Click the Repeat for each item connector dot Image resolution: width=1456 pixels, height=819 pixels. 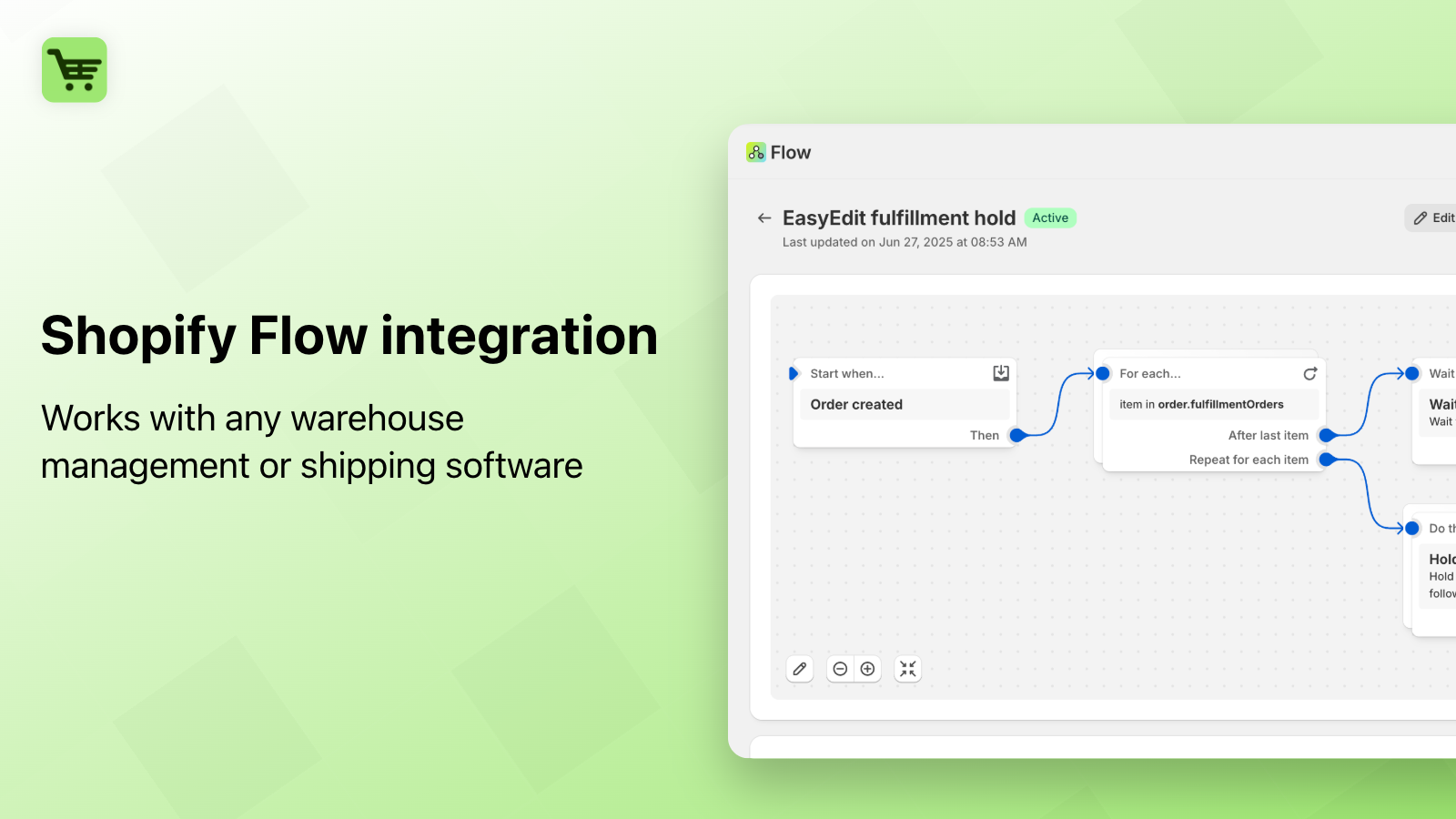(x=1326, y=460)
